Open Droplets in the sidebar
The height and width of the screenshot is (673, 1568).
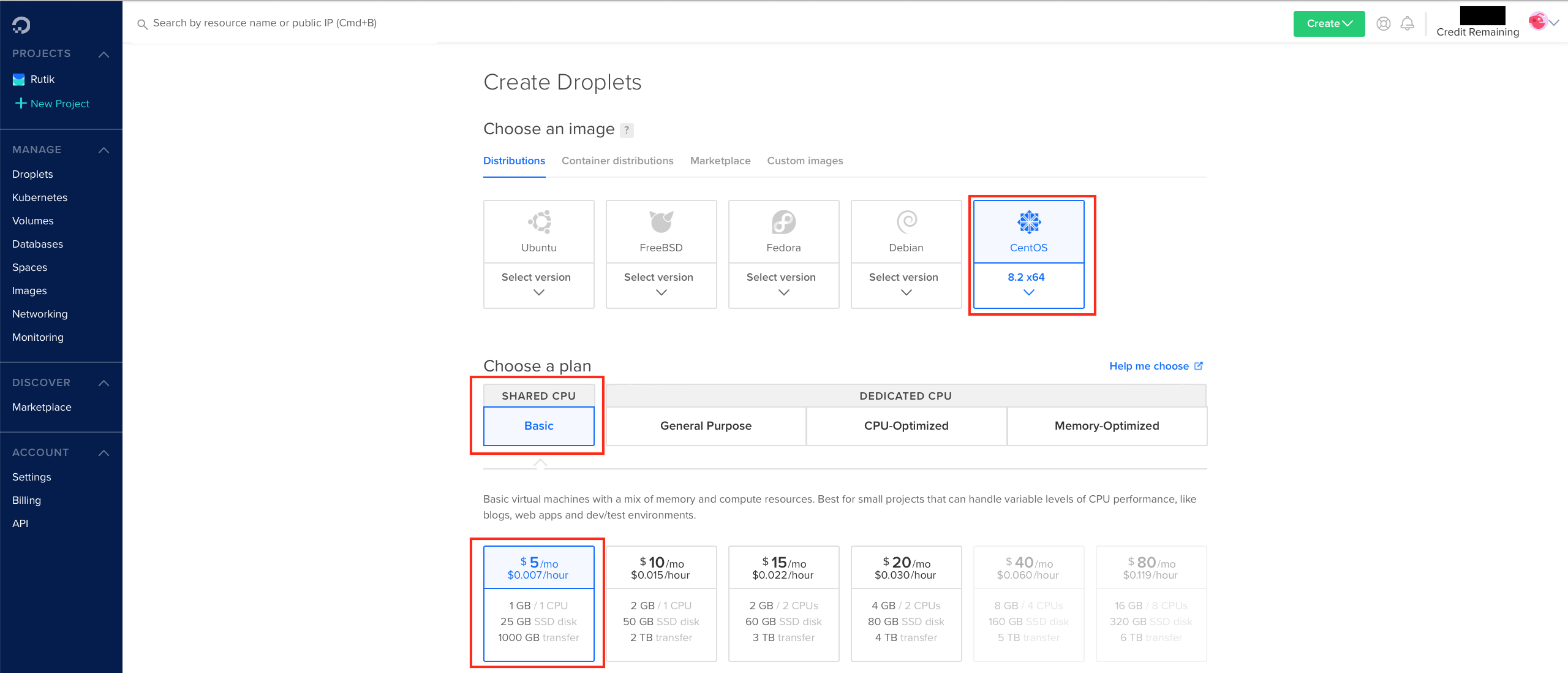[32, 174]
